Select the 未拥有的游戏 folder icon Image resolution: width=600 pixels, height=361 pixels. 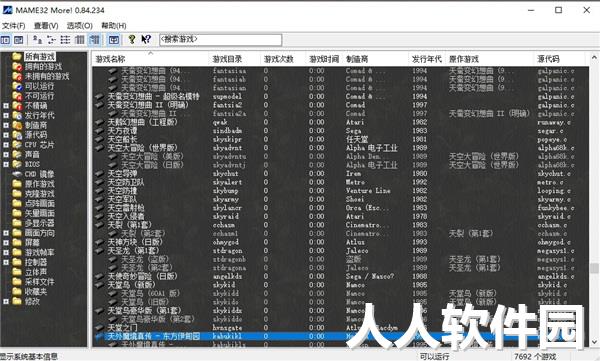click(x=17, y=76)
